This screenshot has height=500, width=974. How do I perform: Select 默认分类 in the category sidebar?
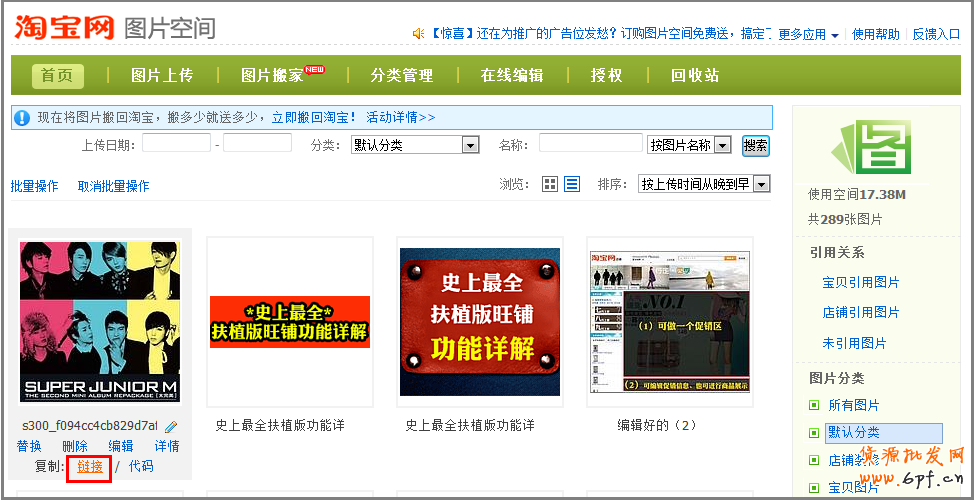click(853, 432)
